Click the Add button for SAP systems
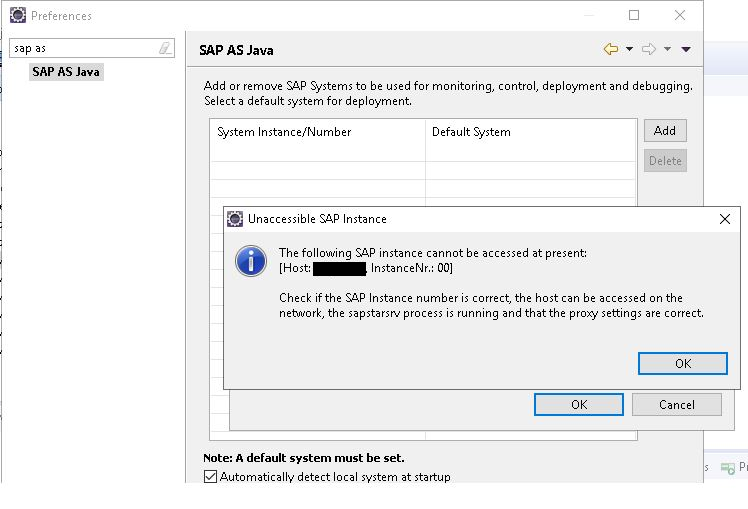Image resolution: width=748 pixels, height=509 pixels. pos(665,131)
